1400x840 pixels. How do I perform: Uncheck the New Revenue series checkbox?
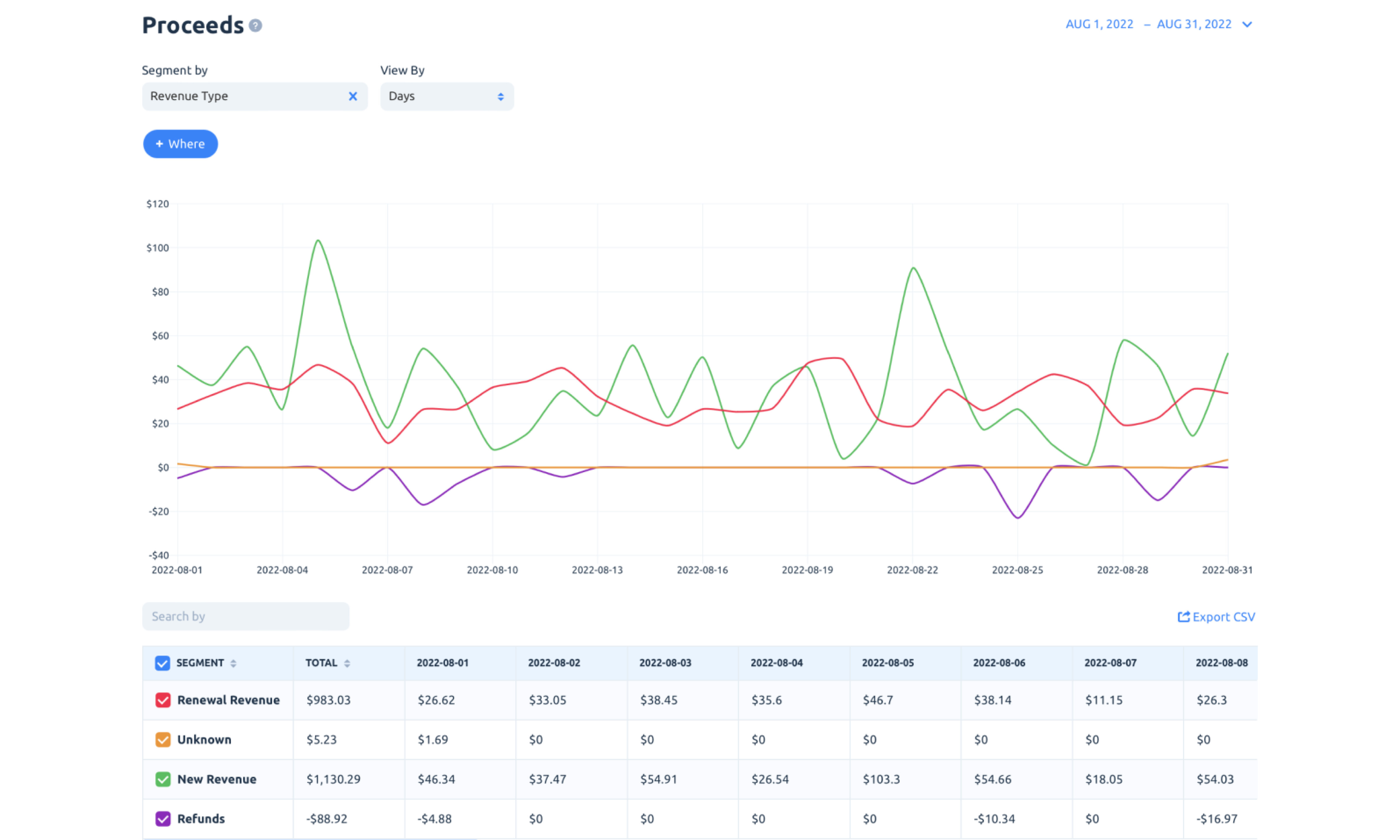163,779
